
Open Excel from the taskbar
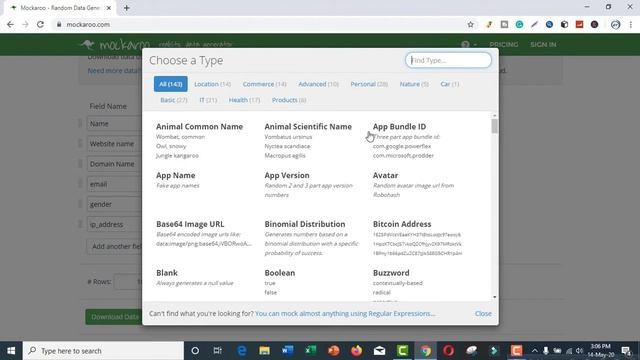point(311,351)
